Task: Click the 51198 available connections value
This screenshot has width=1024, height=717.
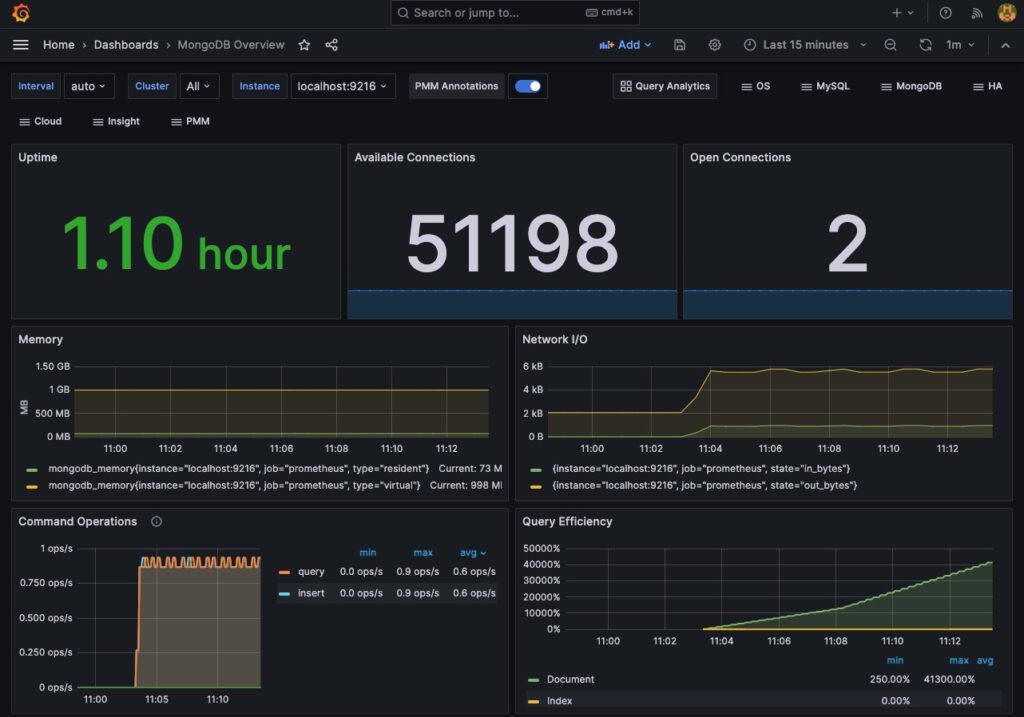Action: [512, 244]
